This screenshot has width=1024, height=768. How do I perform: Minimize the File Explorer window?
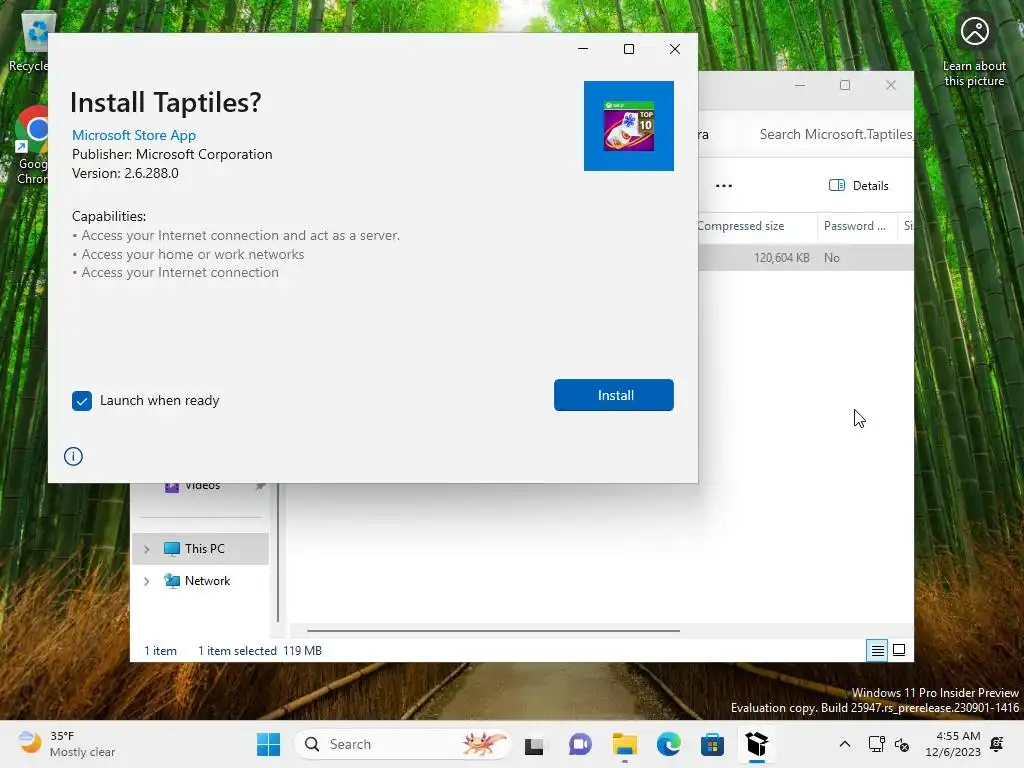pos(799,85)
